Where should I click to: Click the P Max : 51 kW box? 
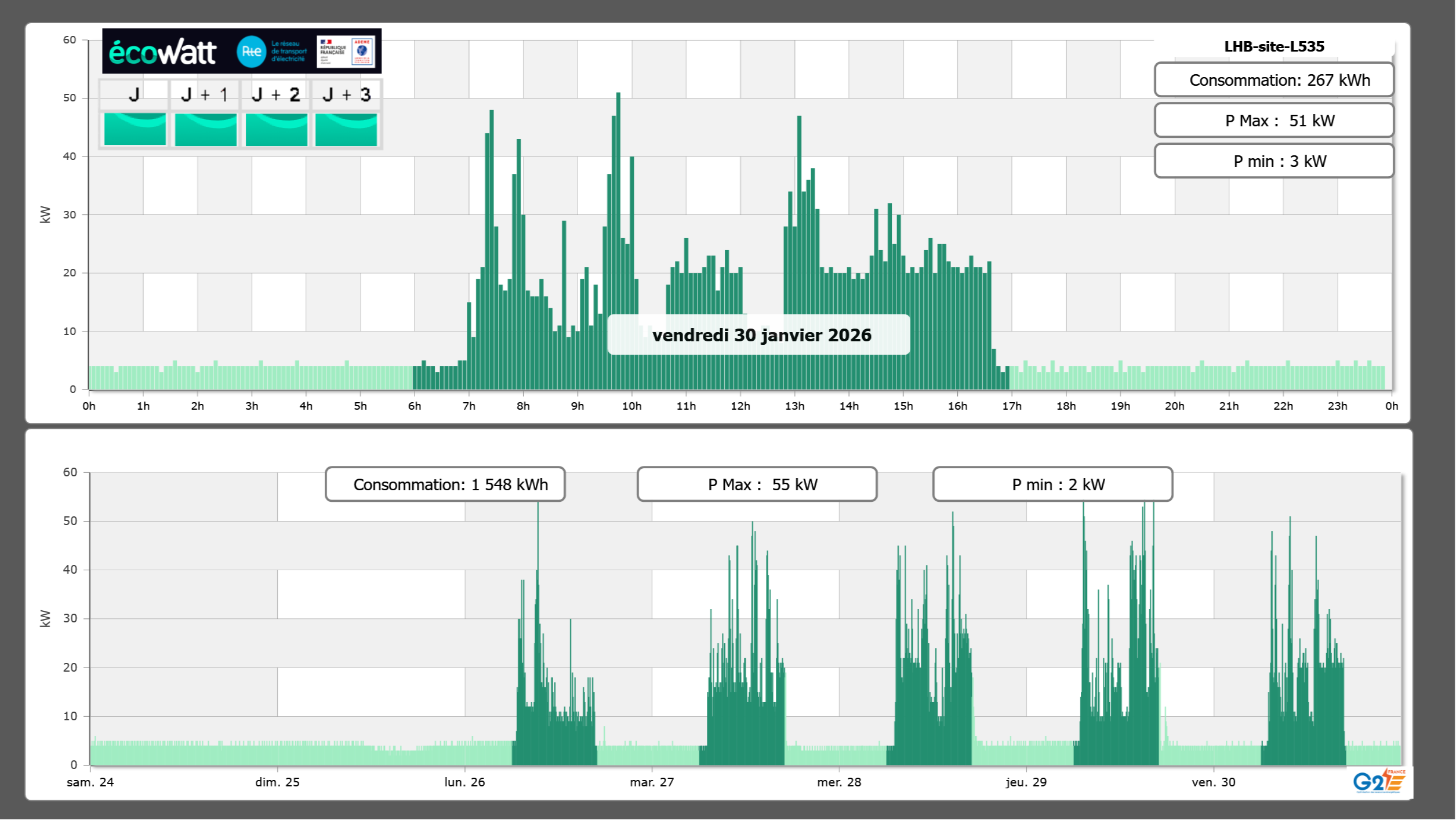coord(1273,121)
